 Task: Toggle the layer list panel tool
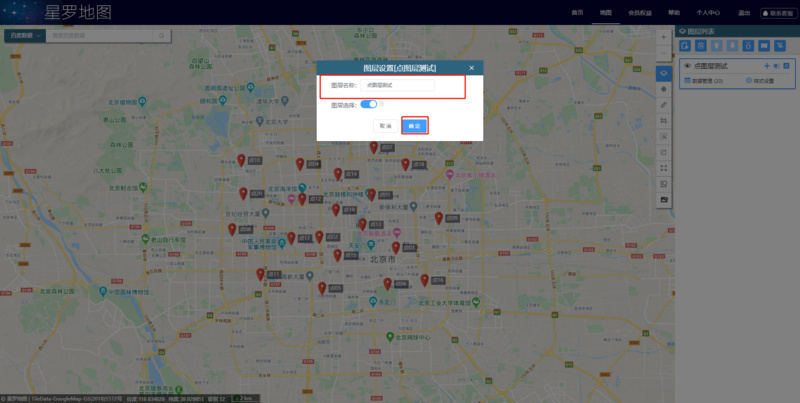tap(664, 73)
